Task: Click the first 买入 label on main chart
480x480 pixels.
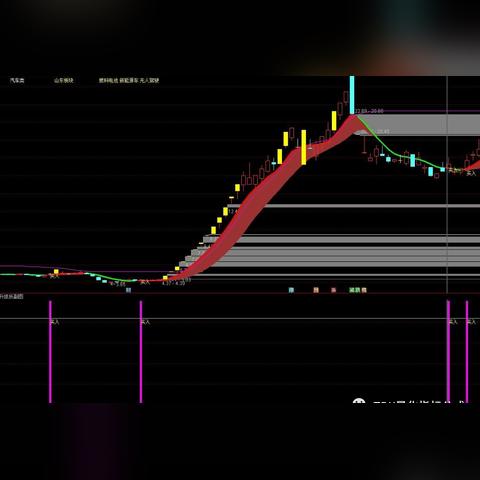Action: click(x=54, y=276)
